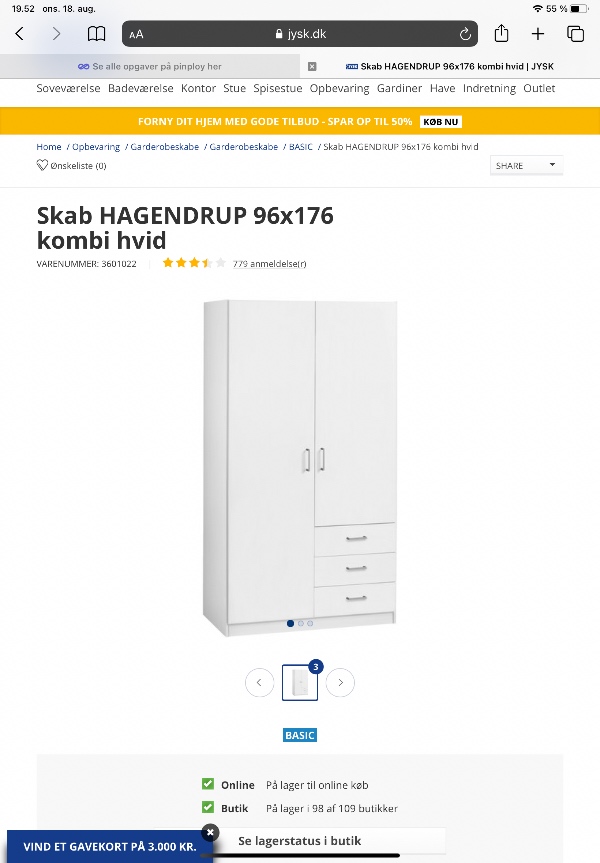Tap the Safari back arrow

tap(19, 34)
